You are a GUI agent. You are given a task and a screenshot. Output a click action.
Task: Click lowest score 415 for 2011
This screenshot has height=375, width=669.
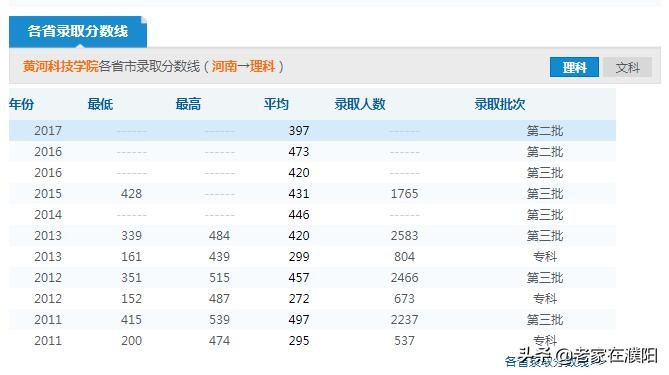coord(131,320)
